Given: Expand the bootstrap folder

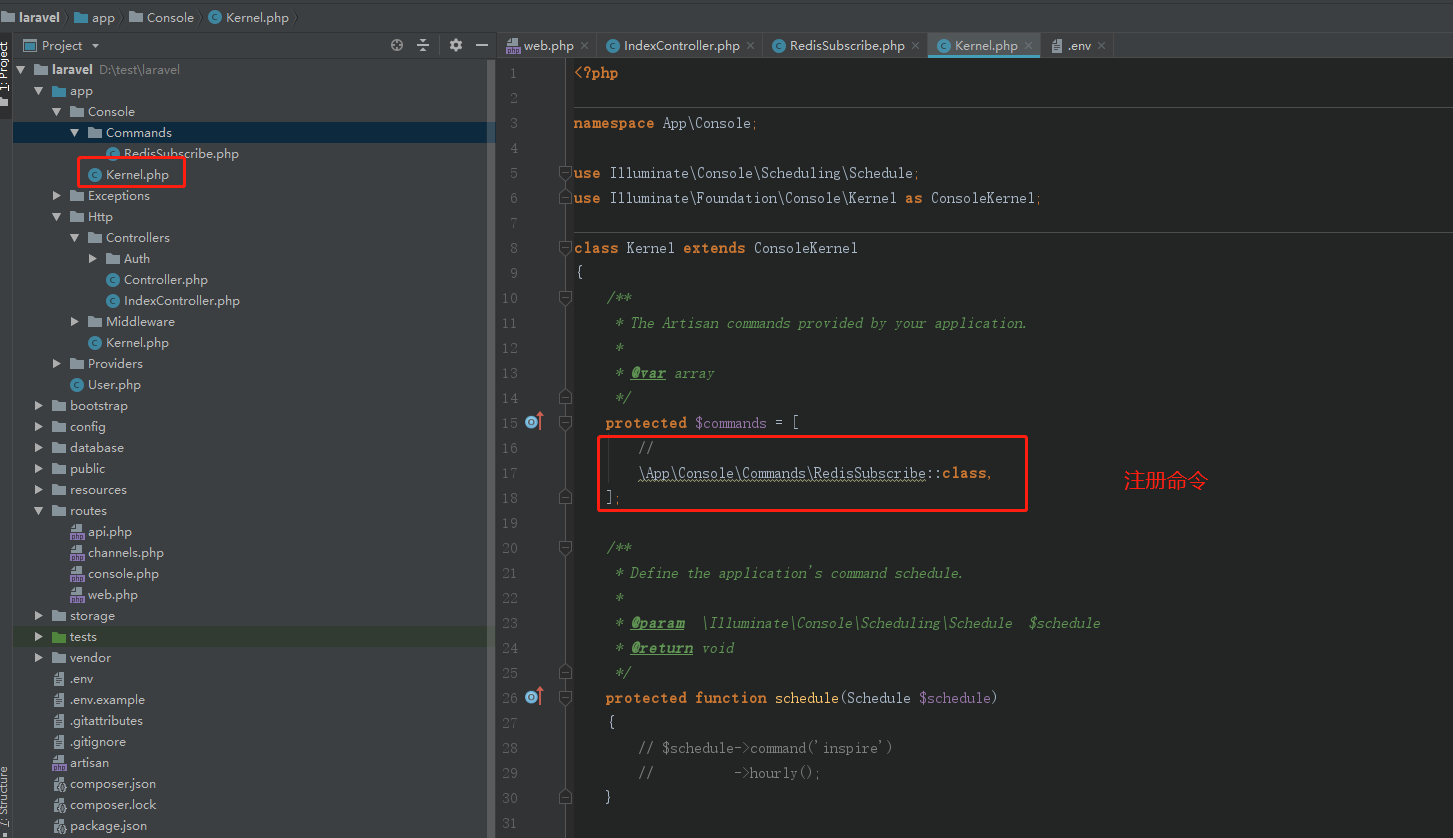Looking at the screenshot, I should (x=39, y=406).
